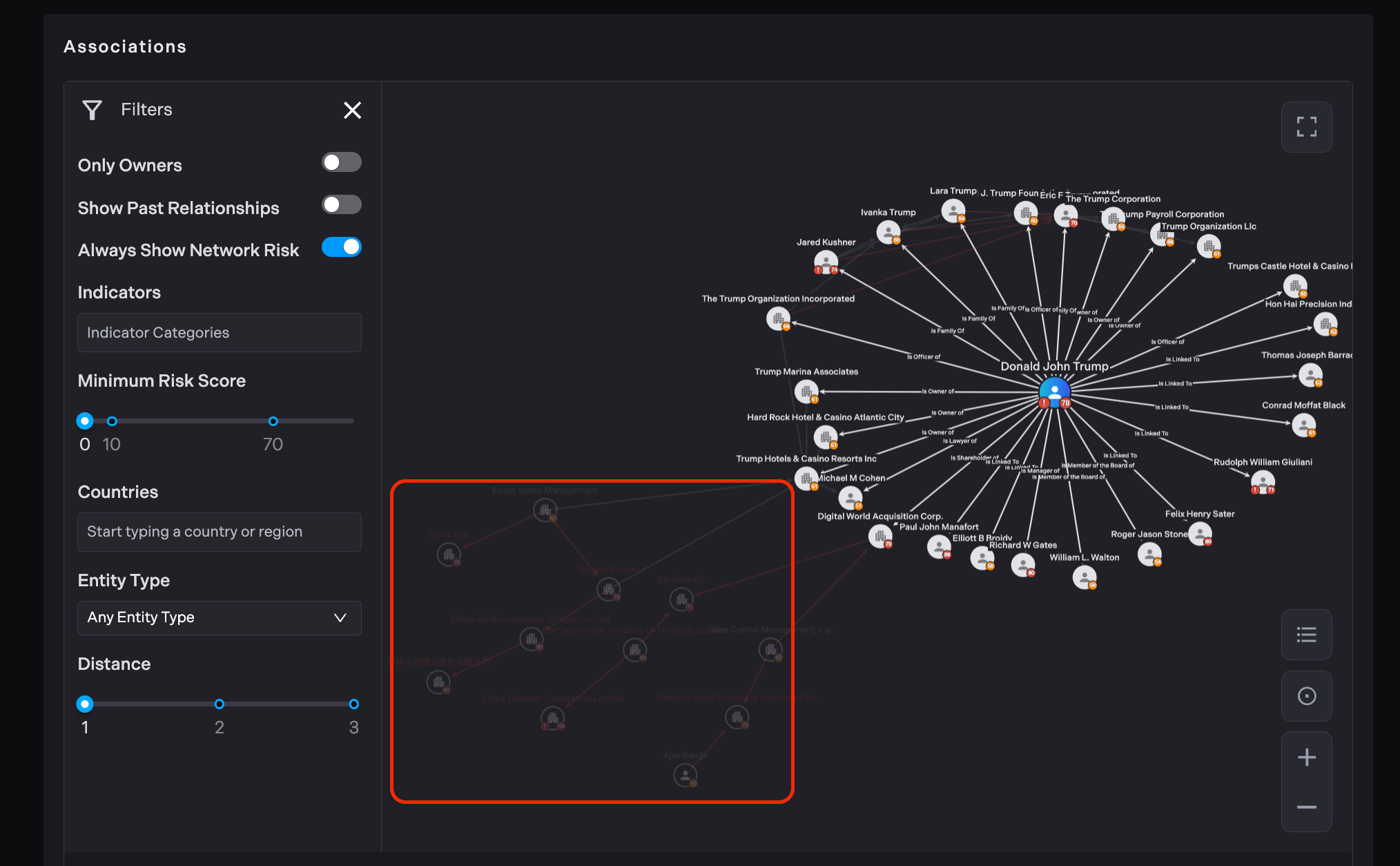Close the Filters panel

click(x=352, y=110)
